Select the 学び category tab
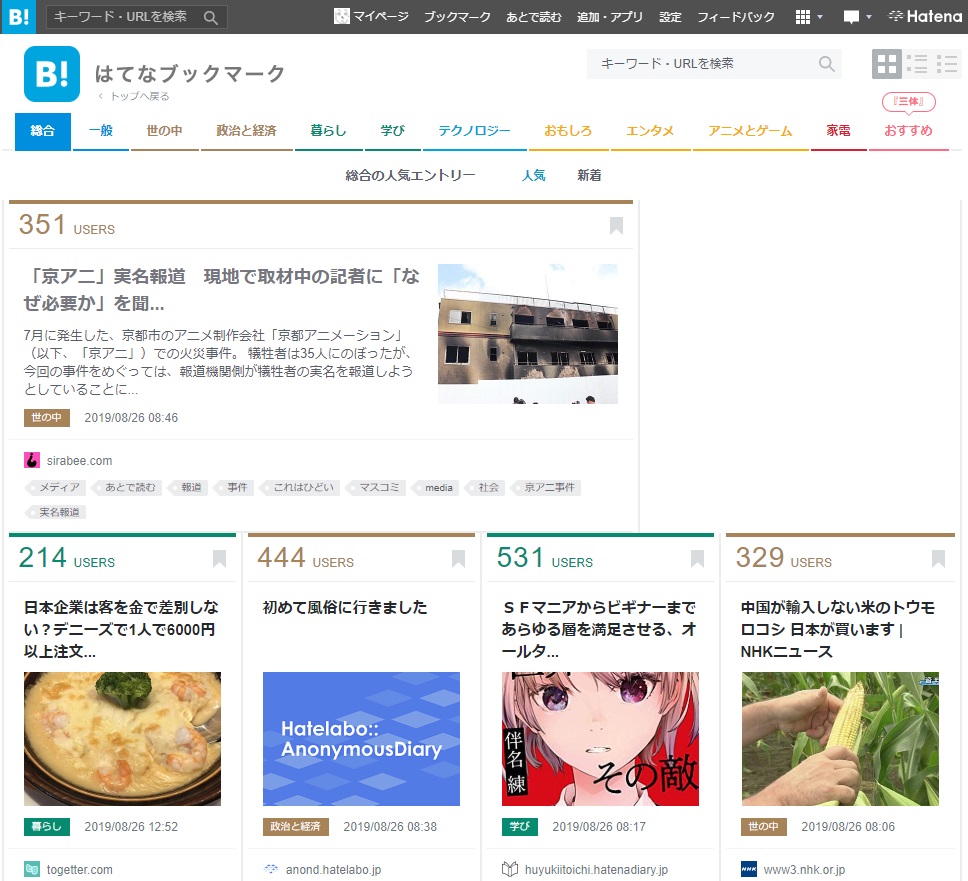Image resolution: width=968 pixels, height=881 pixels. pos(393,131)
